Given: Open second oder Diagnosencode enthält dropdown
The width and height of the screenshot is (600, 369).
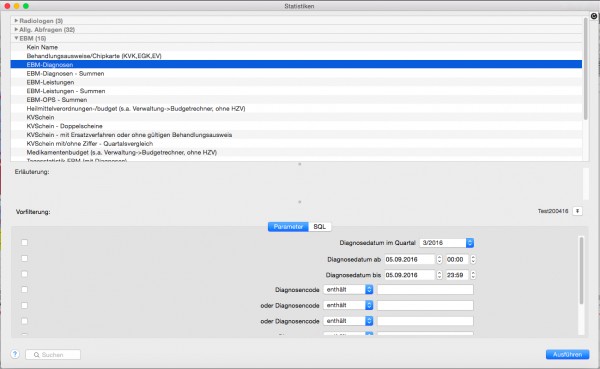Looking at the screenshot, I should point(348,321).
